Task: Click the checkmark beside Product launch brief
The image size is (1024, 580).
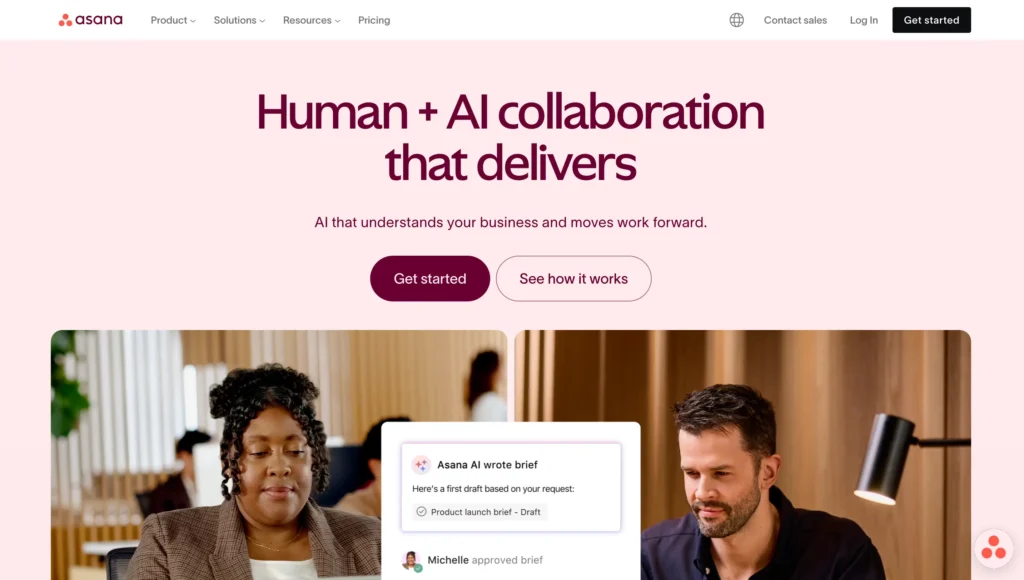Action: [421, 511]
